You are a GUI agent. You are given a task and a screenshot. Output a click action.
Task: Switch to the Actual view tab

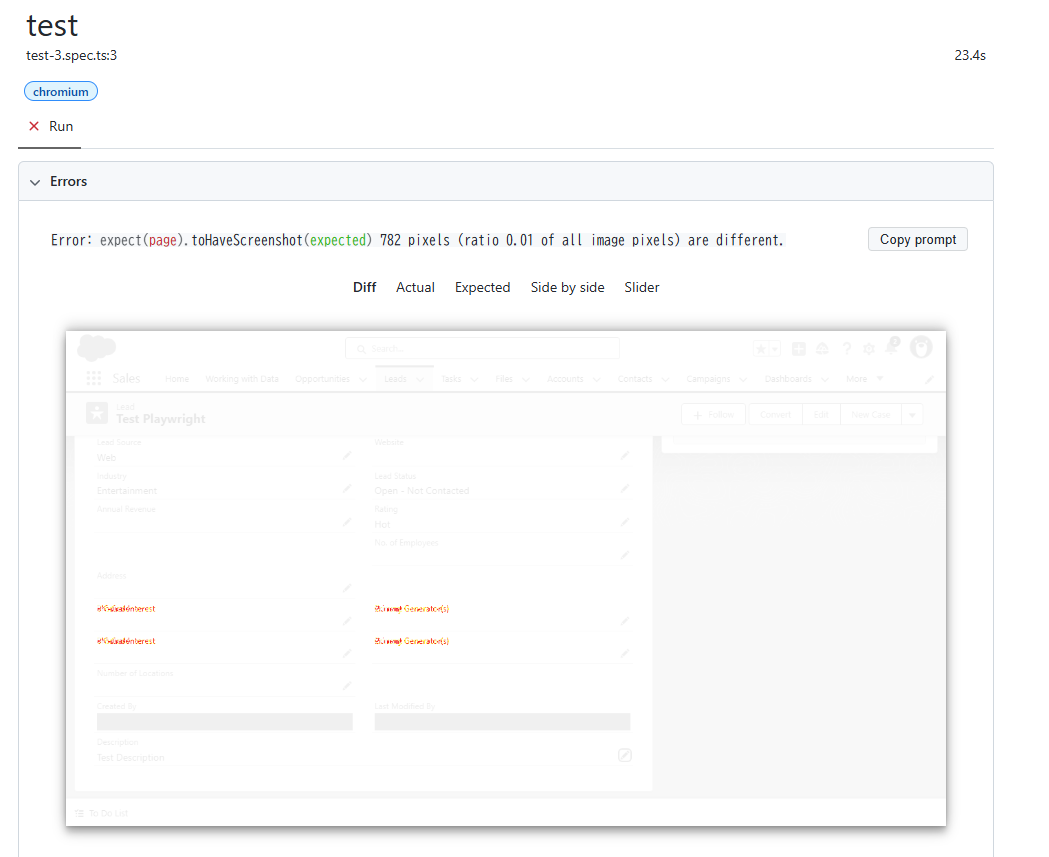pyautogui.click(x=415, y=287)
